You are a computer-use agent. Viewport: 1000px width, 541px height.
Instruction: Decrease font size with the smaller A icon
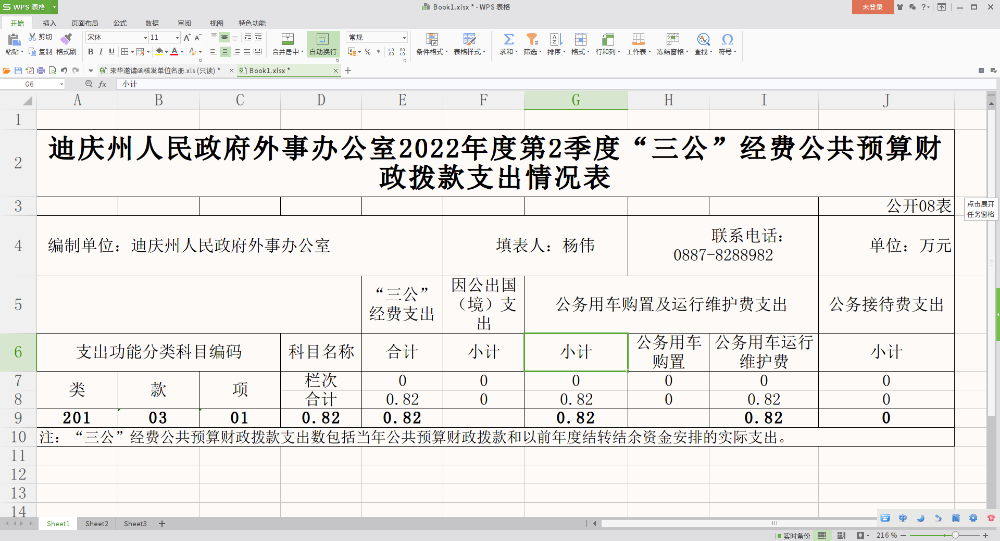click(x=198, y=38)
